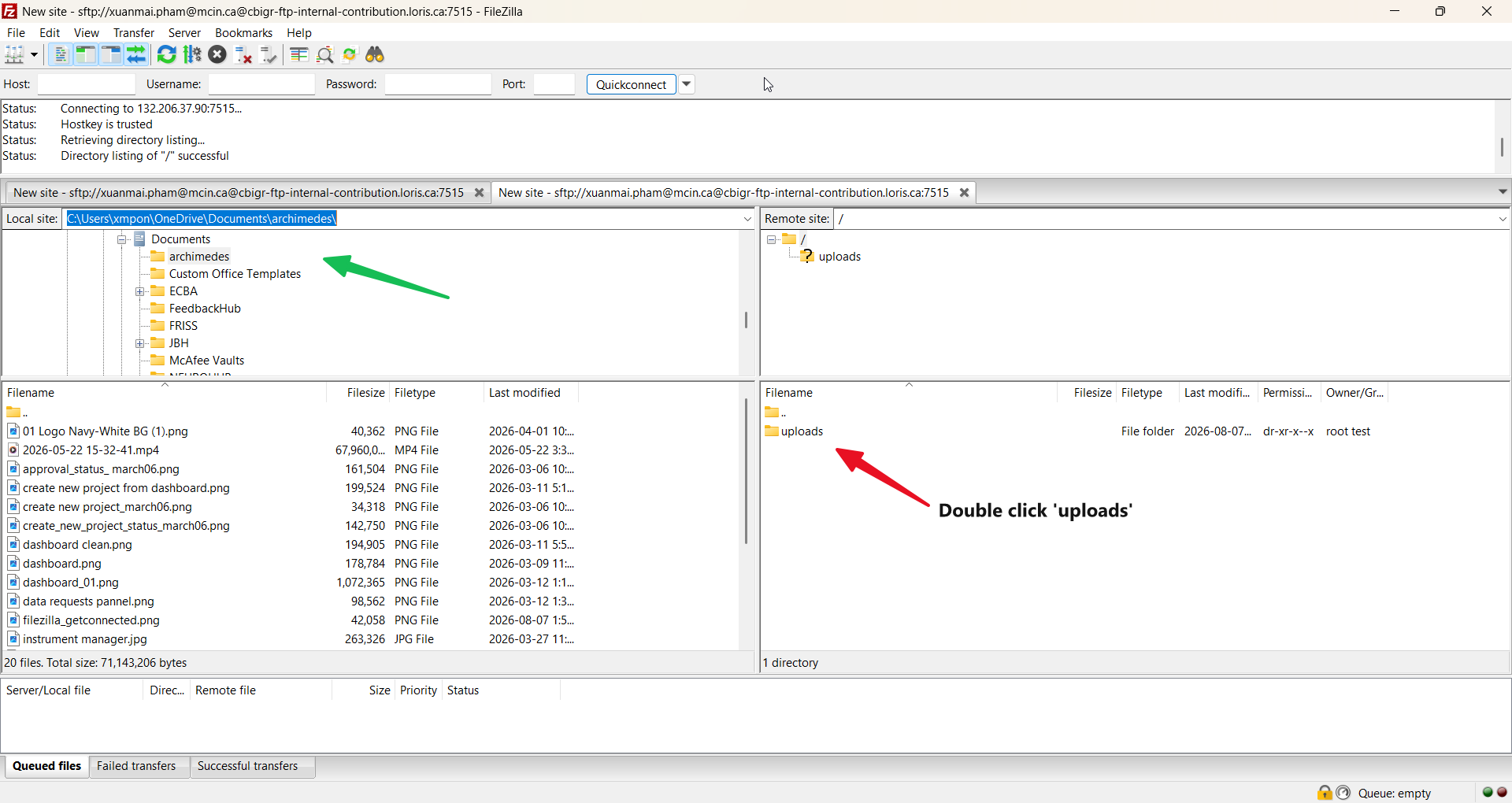Open the Quickconnect history dropdown
The height and width of the screenshot is (803, 1512).
coord(687,84)
